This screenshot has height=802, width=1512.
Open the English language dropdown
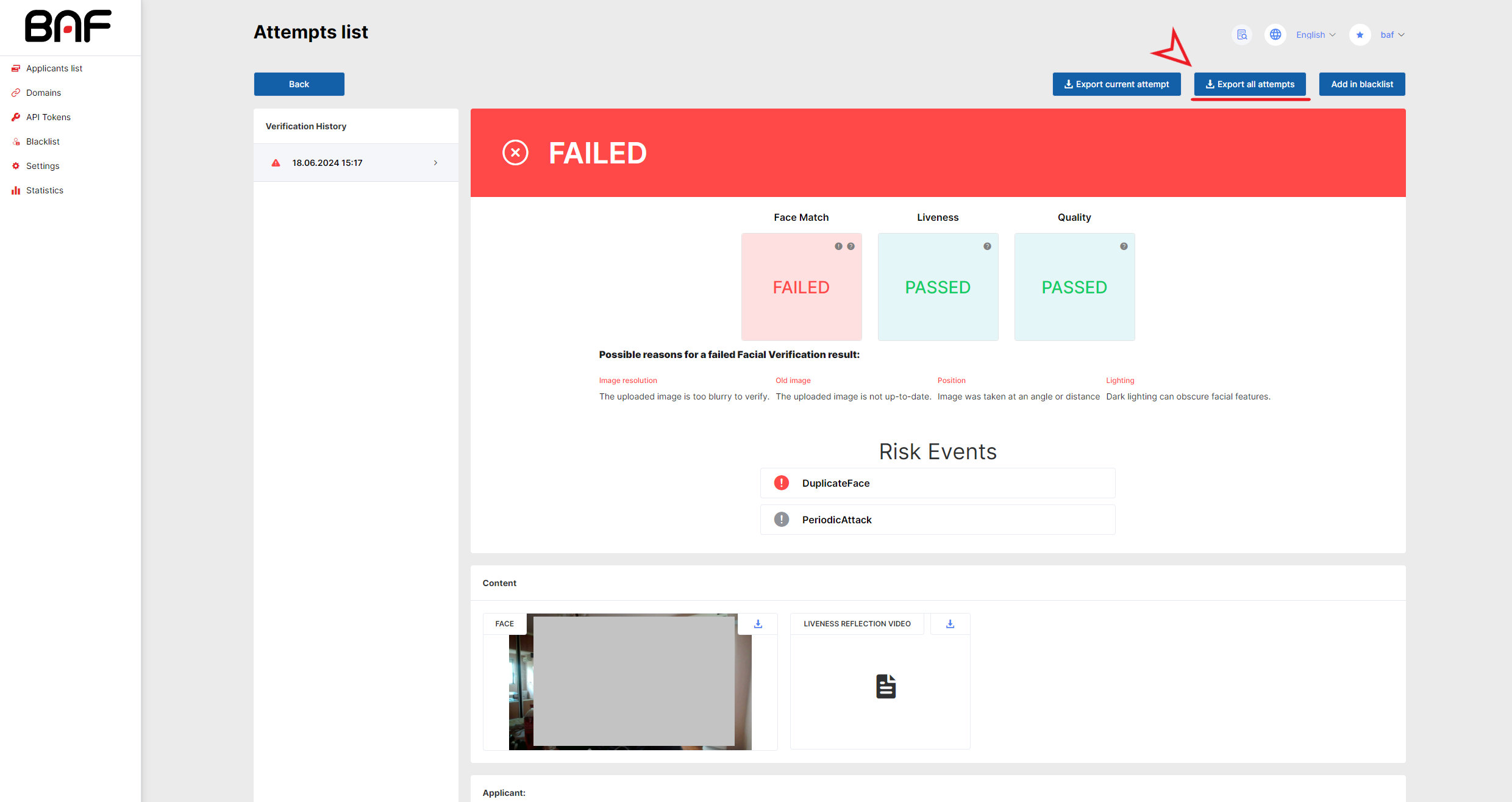coord(1316,35)
